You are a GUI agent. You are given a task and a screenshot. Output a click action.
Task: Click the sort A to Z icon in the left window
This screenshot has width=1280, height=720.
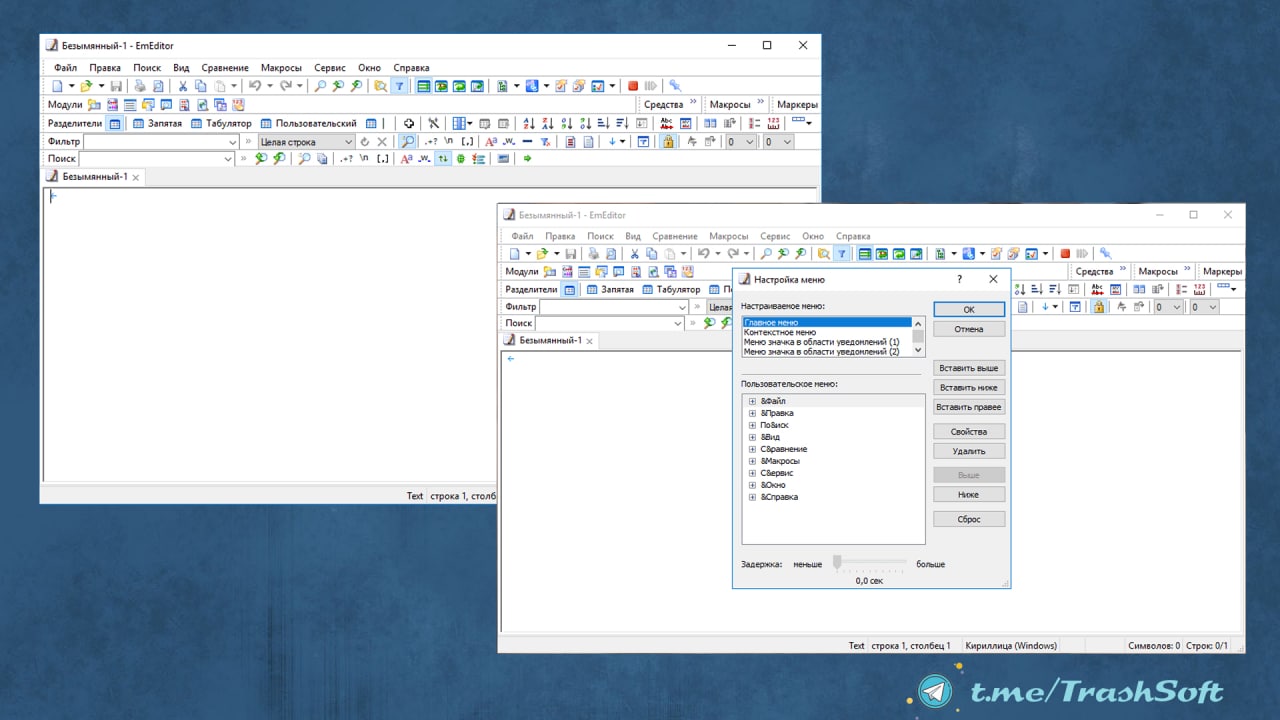(528, 124)
